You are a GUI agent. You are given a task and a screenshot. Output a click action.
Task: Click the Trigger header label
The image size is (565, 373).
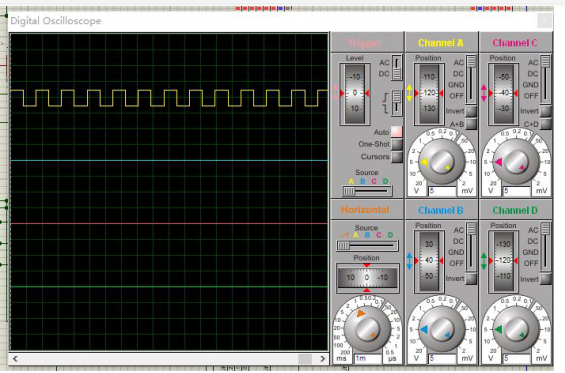[x=365, y=43]
